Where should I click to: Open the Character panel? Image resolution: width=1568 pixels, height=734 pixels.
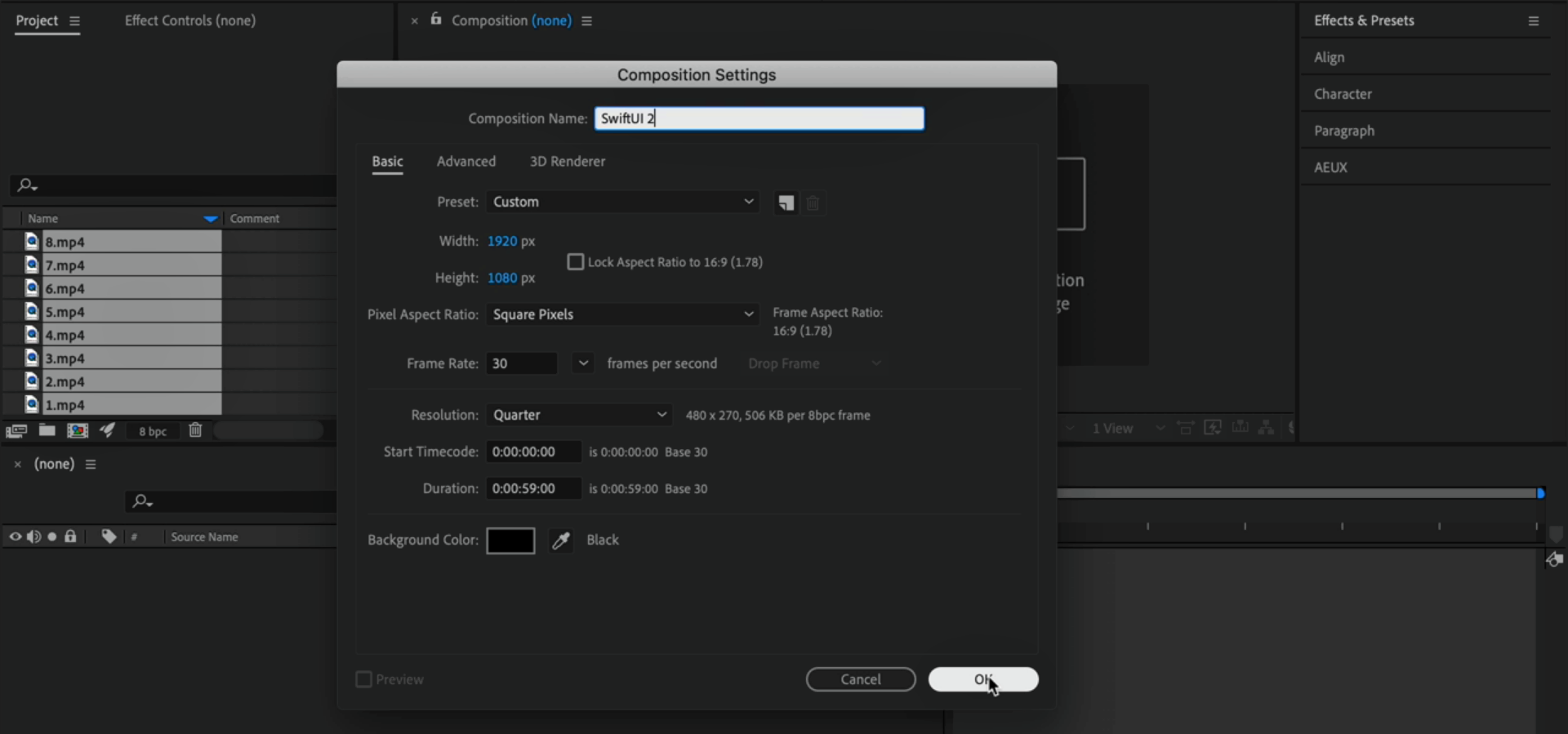pyautogui.click(x=1343, y=94)
